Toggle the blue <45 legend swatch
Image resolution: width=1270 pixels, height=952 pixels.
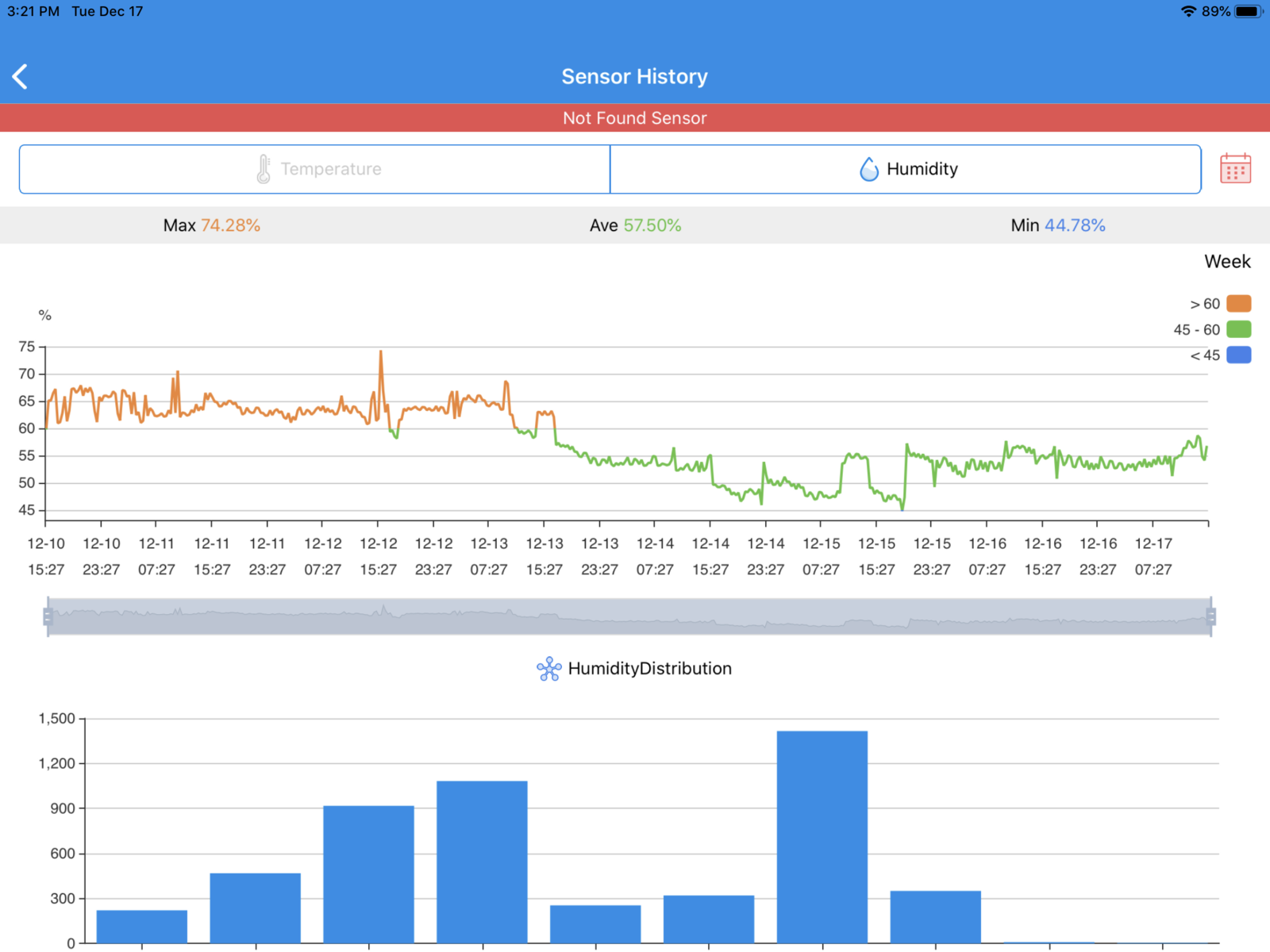pyautogui.click(x=1238, y=355)
